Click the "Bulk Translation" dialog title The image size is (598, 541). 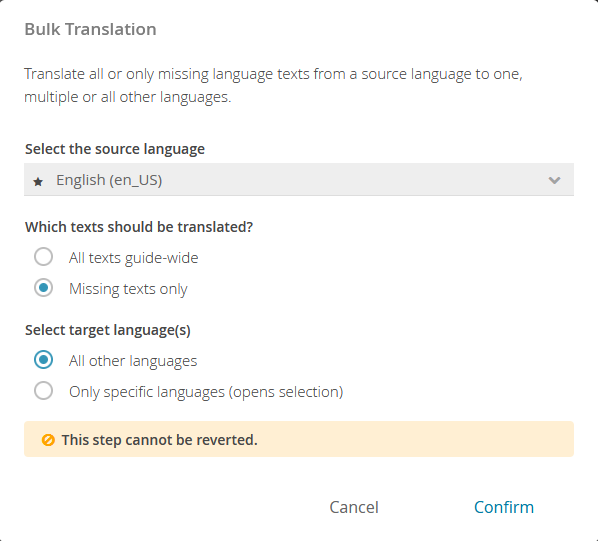90,29
